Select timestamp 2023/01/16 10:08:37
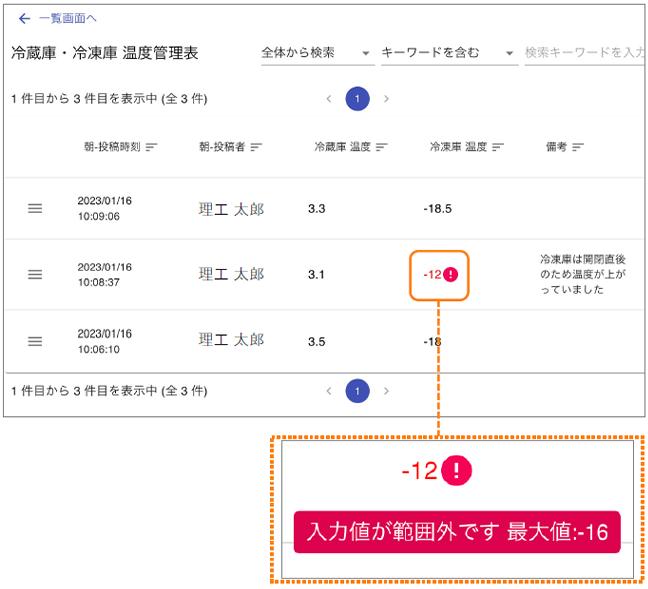 point(105,274)
